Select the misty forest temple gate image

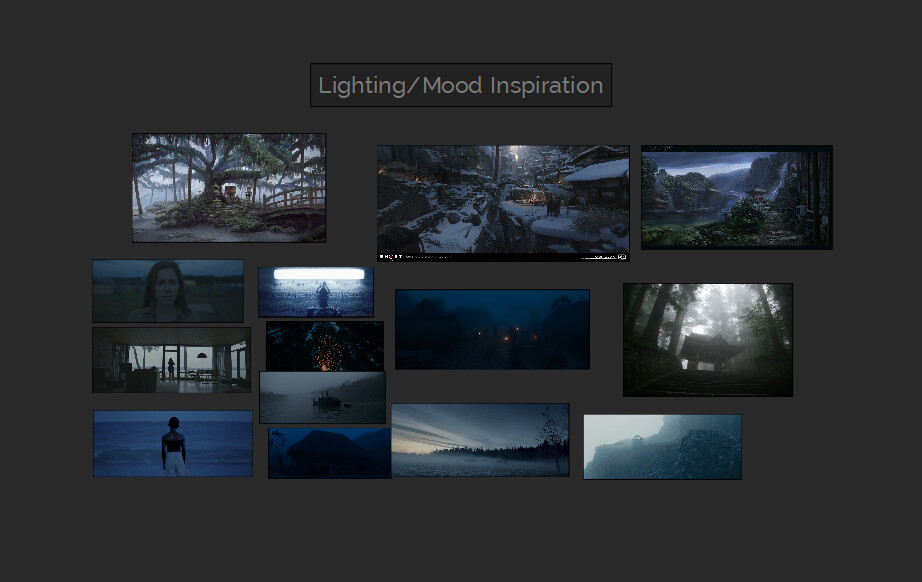click(708, 340)
